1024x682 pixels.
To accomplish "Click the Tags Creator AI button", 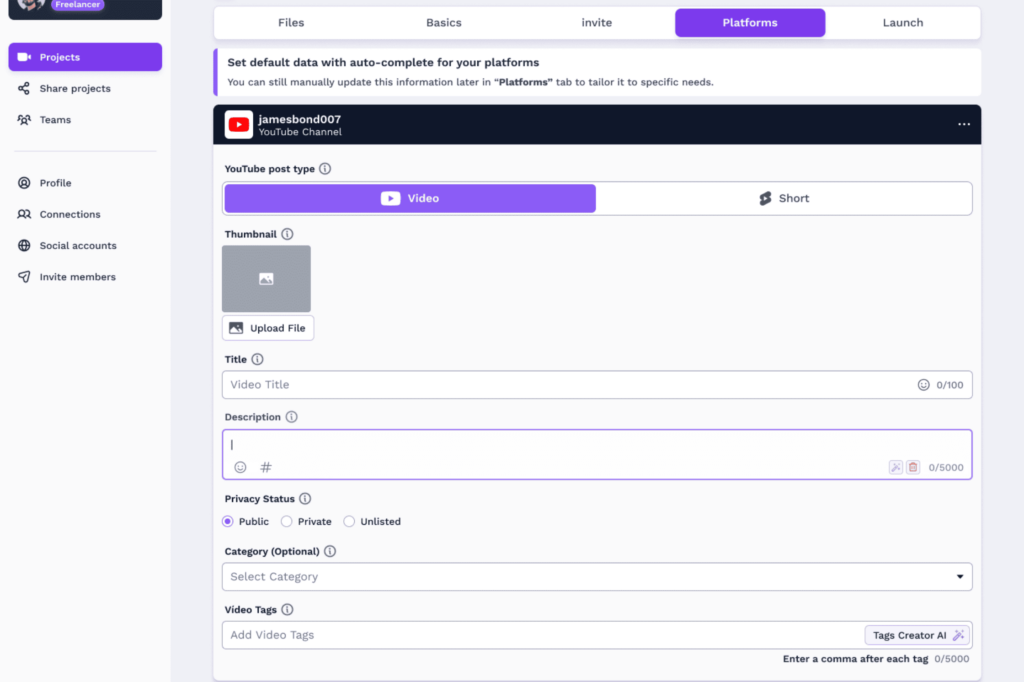I will (x=917, y=634).
